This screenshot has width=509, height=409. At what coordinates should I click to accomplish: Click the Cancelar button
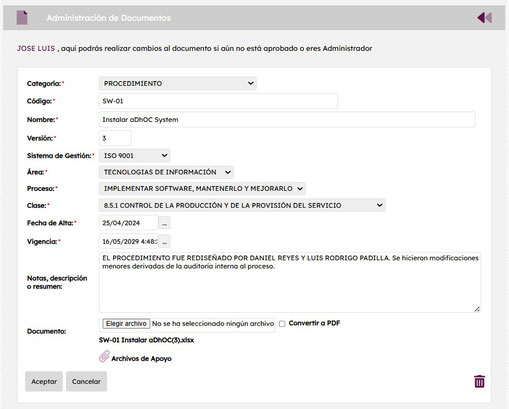[x=86, y=381]
